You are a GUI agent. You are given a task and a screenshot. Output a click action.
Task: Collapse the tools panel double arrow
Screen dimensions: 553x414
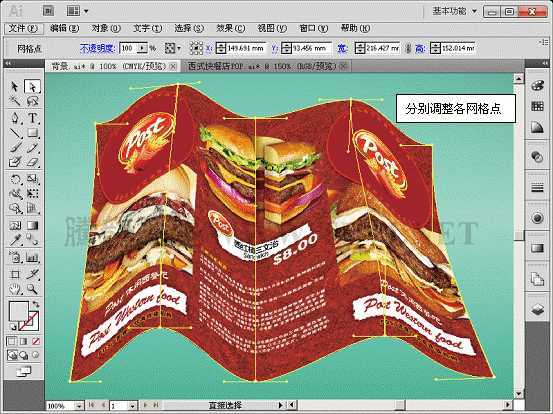pyautogui.click(x=8, y=63)
